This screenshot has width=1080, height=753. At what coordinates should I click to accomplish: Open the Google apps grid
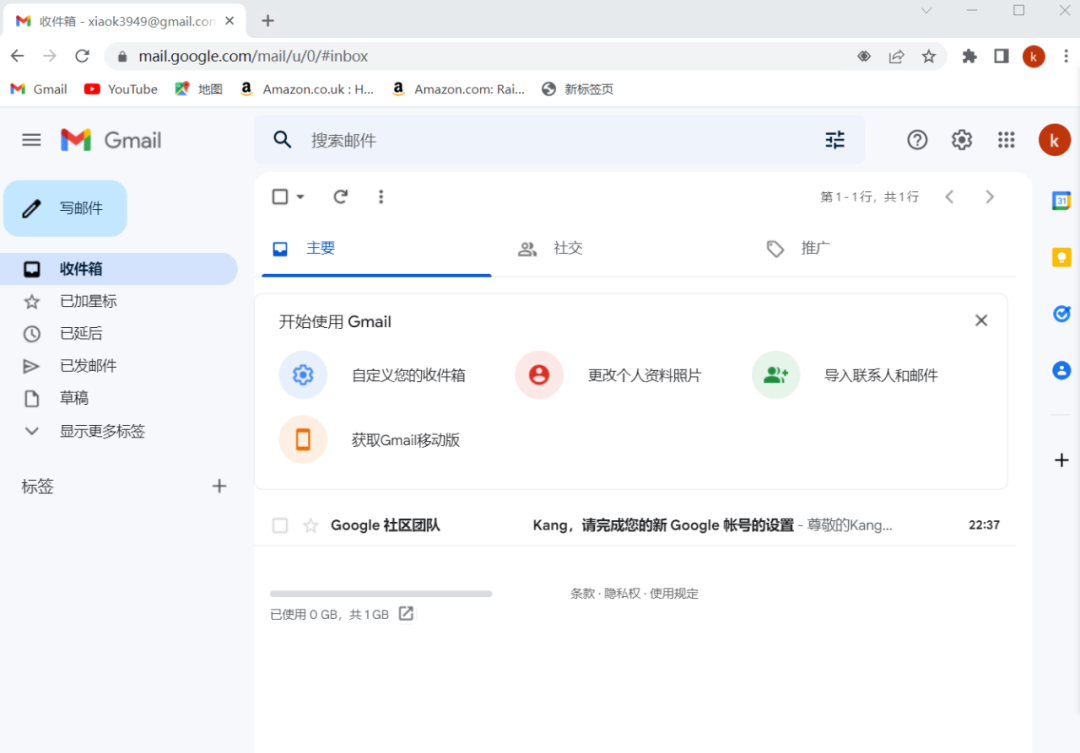pos(1006,140)
